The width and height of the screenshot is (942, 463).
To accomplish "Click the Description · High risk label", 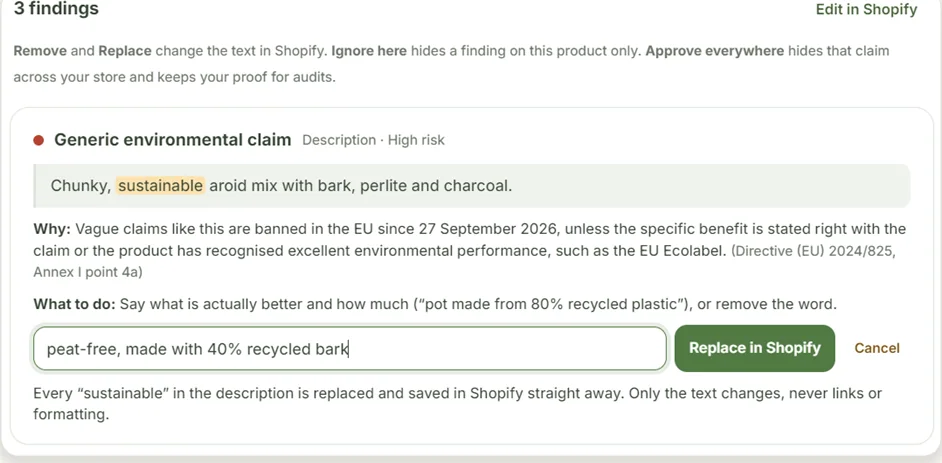I will (x=373, y=141).
